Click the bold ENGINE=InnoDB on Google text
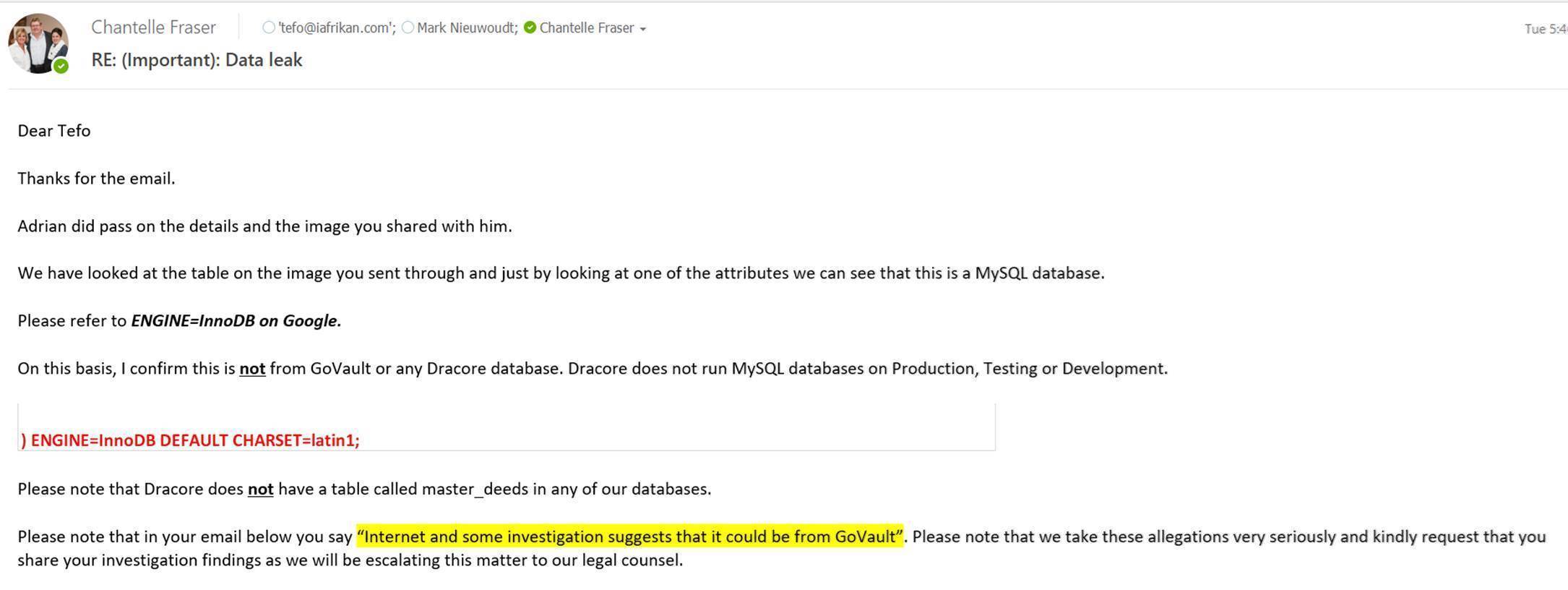The width and height of the screenshot is (1568, 590). [236, 321]
